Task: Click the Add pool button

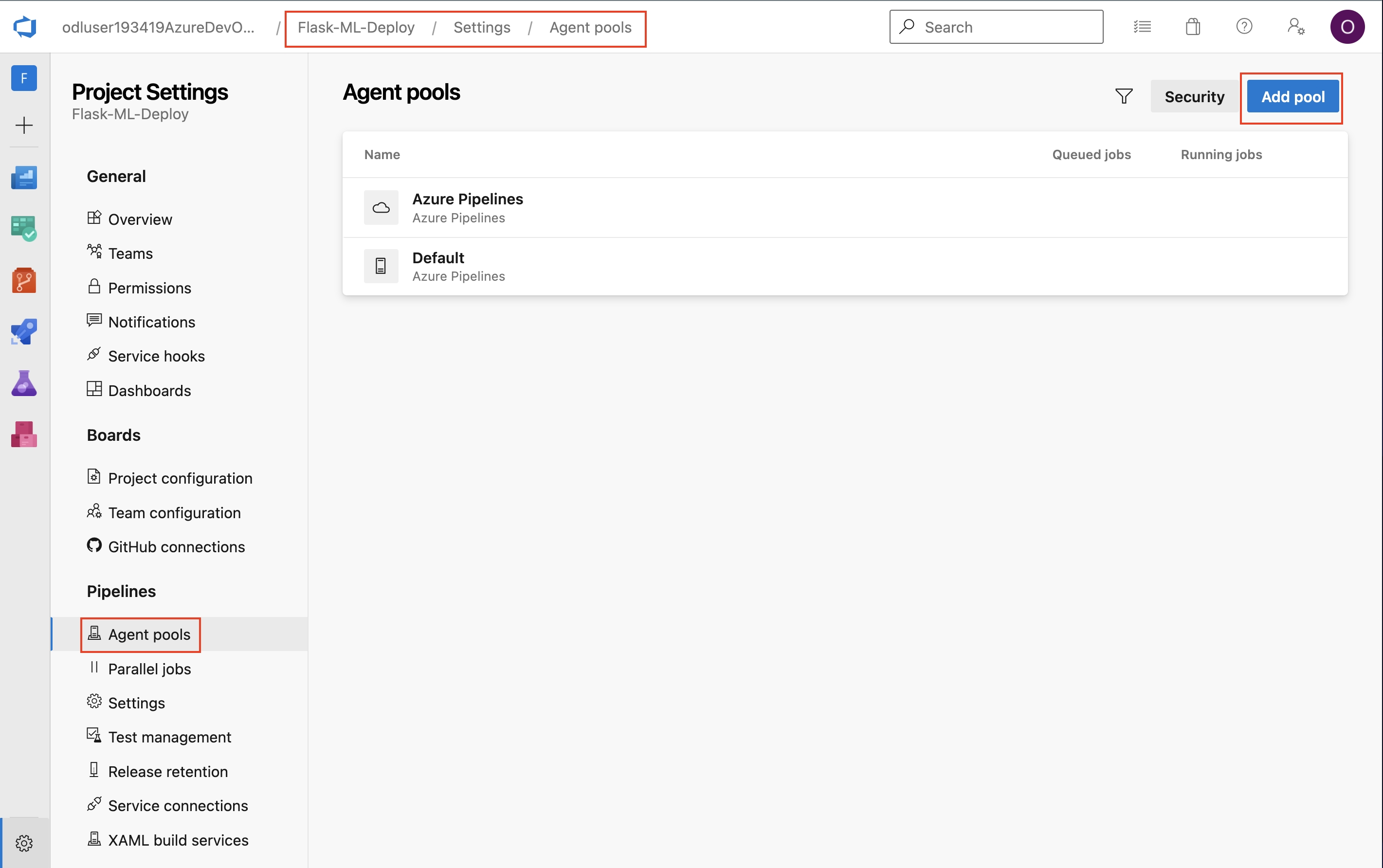Action: click(1293, 96)
